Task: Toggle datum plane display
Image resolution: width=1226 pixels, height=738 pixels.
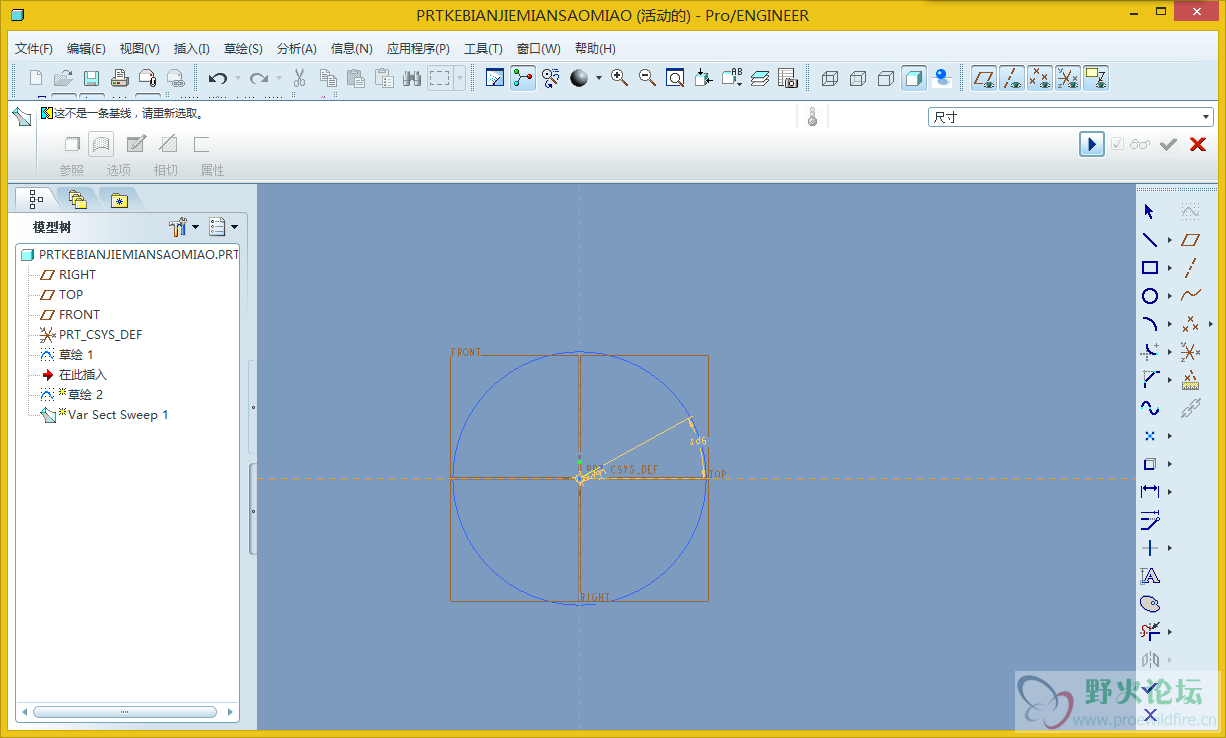Action: 985,78
